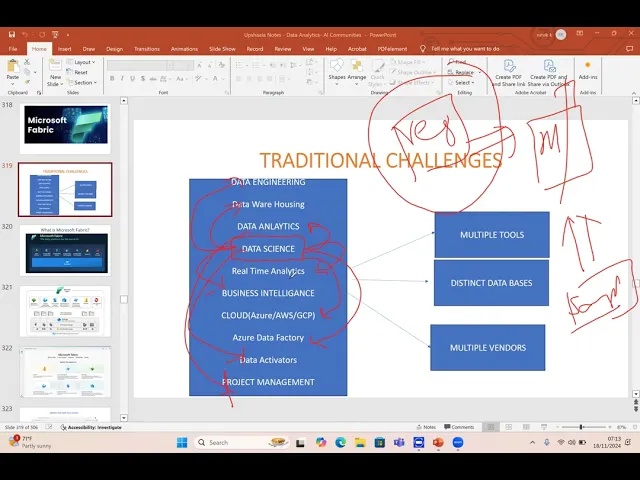Open the Font Color picker
The image size is (640, 480).
point(215,78)
